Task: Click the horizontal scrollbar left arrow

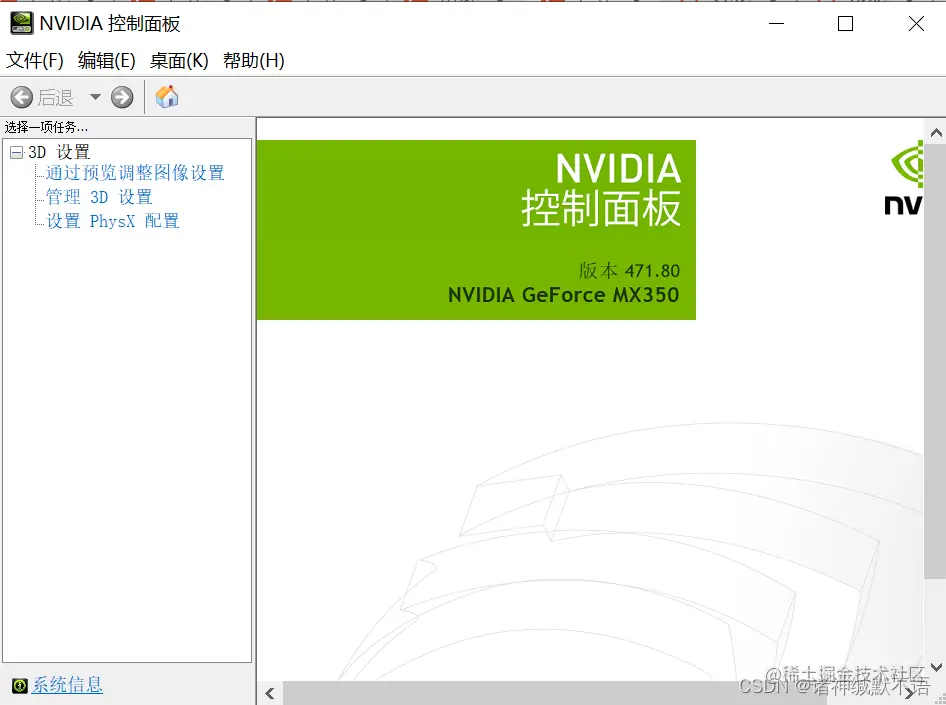Action: (270, 694)
